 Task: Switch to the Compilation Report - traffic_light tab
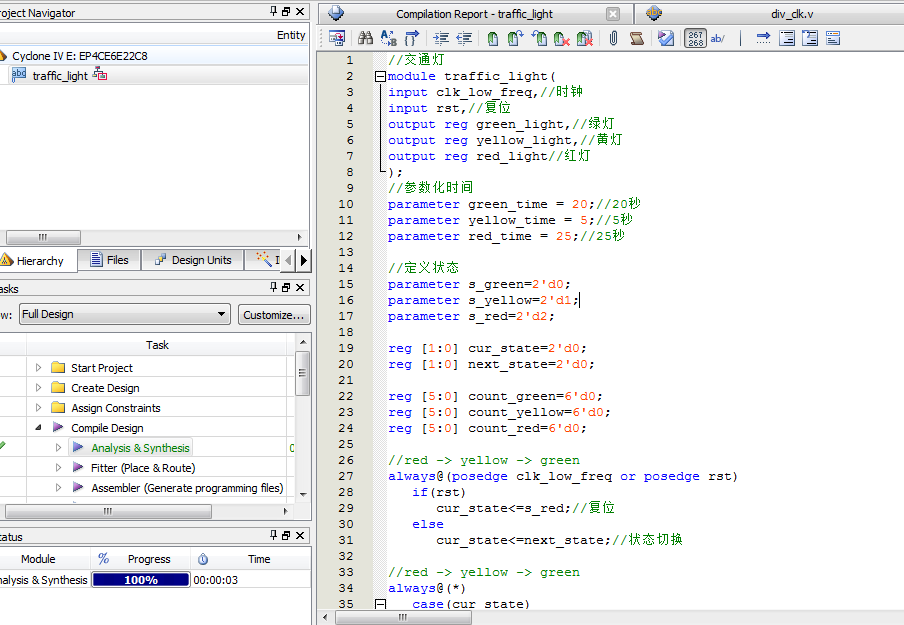(x=474, y=14)
